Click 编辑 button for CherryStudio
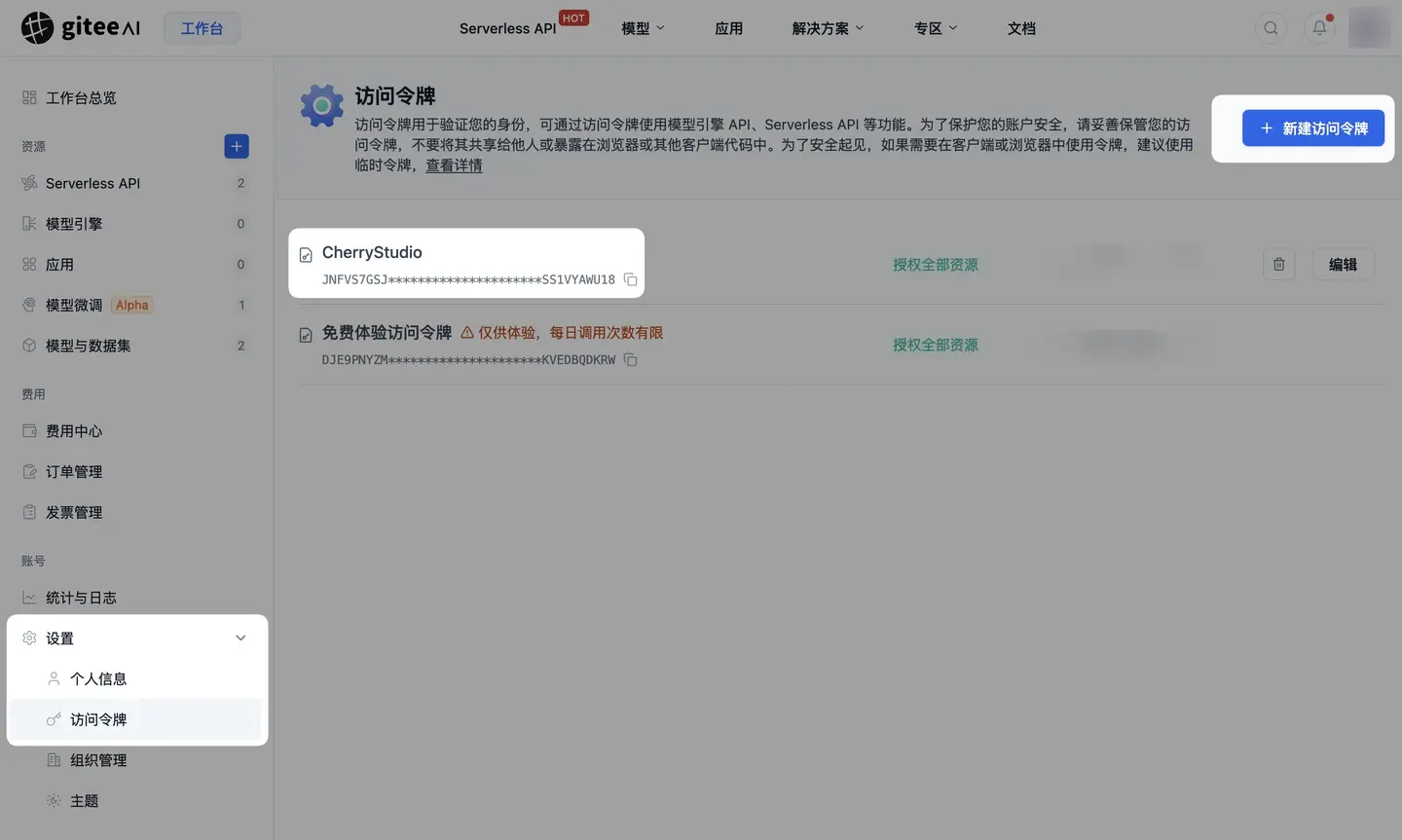This screenshot has width=1402, height=840. [1344, 264]
